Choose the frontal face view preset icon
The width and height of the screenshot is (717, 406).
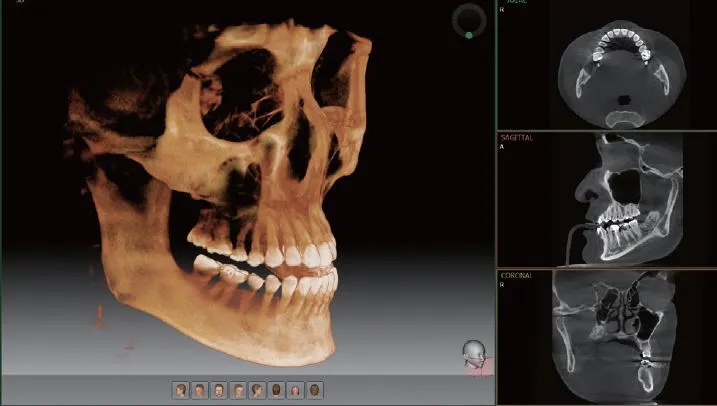(x=219, y=390)
